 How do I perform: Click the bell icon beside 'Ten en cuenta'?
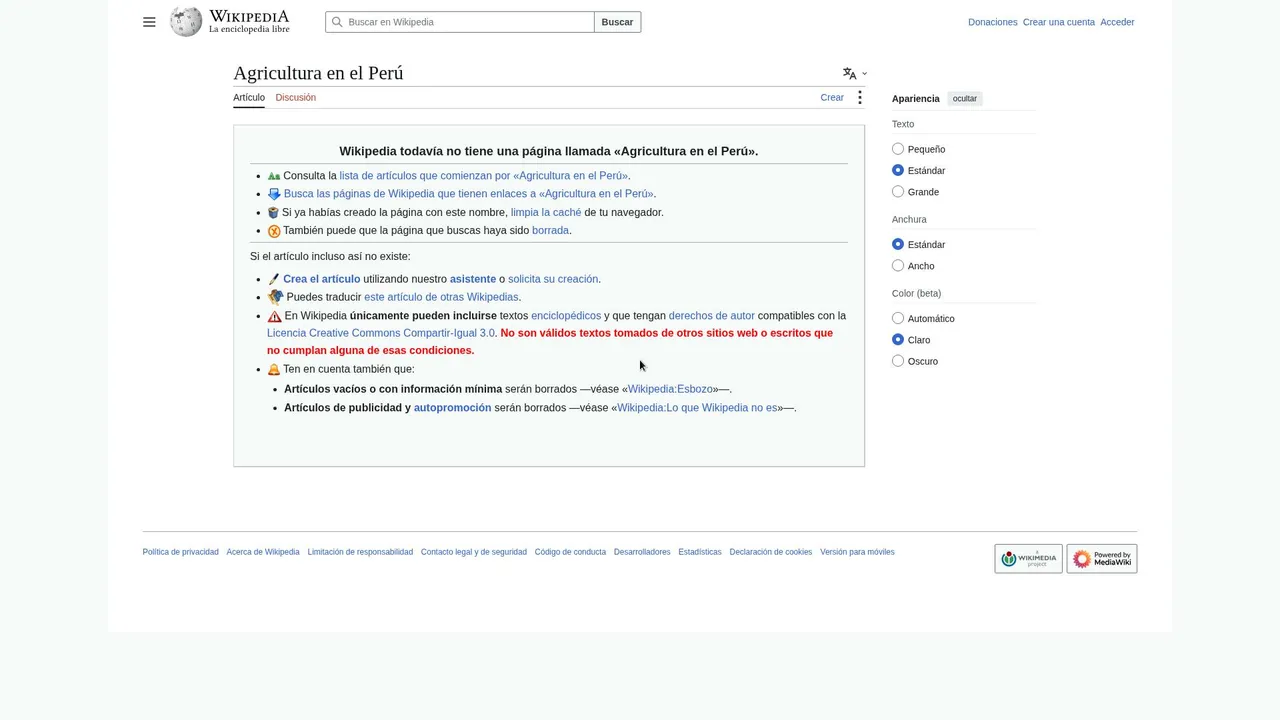pos(274,370)
